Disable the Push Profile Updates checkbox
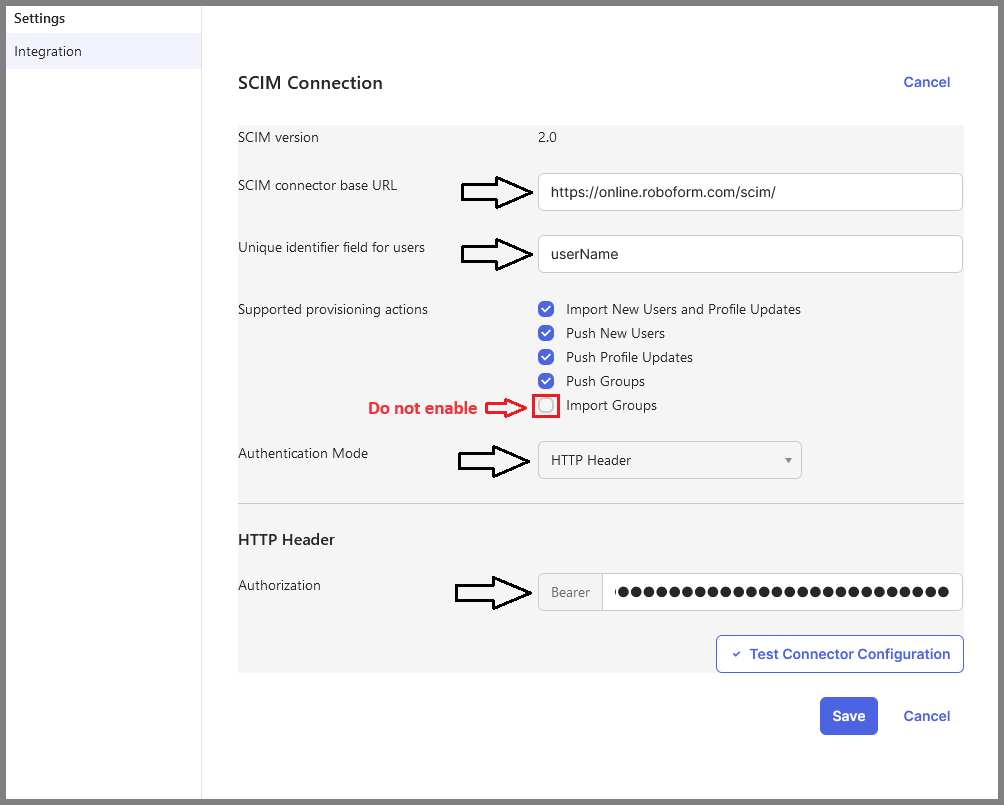This screenshot has height=805, width=1004. [x=546, y=357]
